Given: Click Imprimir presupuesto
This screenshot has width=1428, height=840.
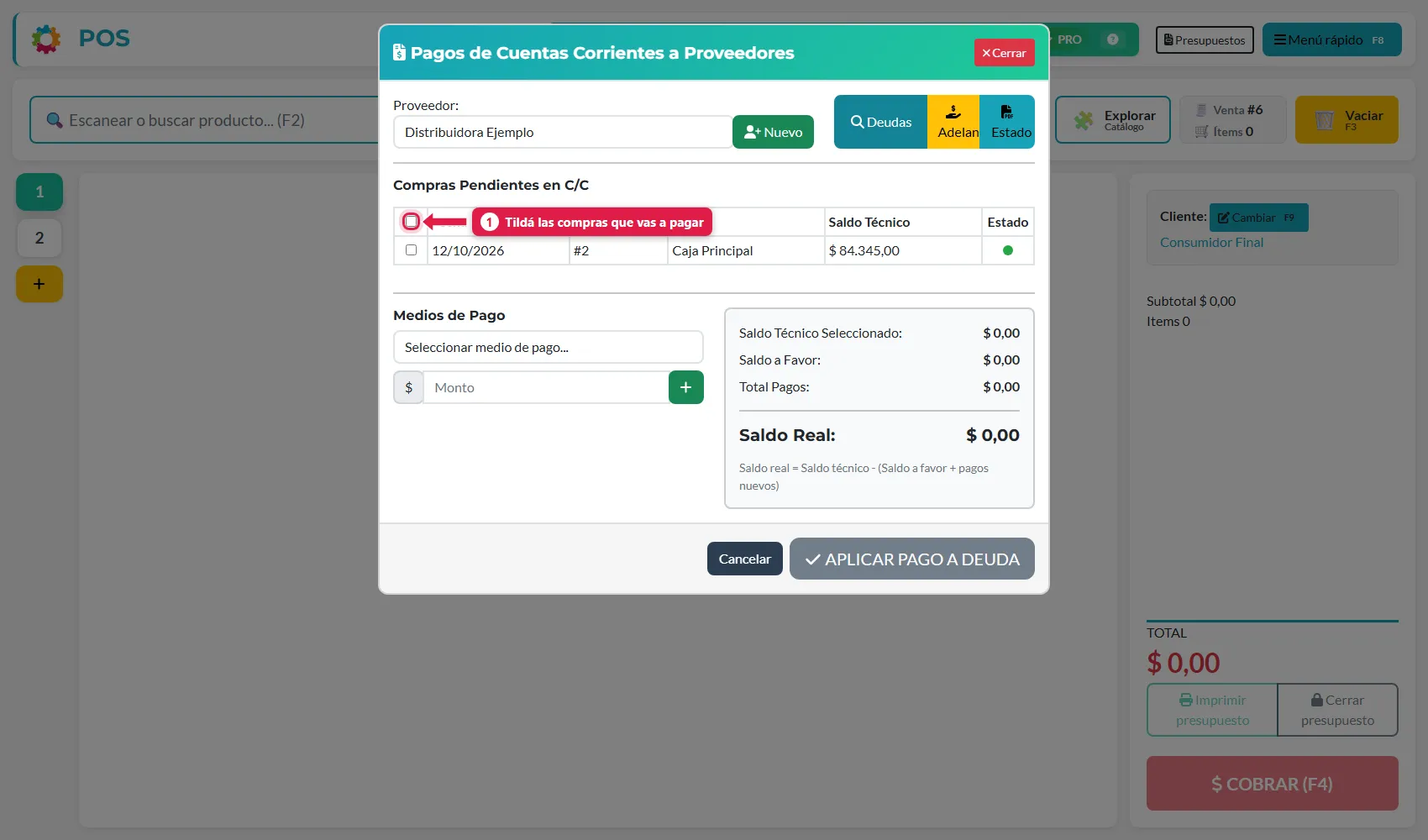Looking at the screenshot, I should point(1212,710).
